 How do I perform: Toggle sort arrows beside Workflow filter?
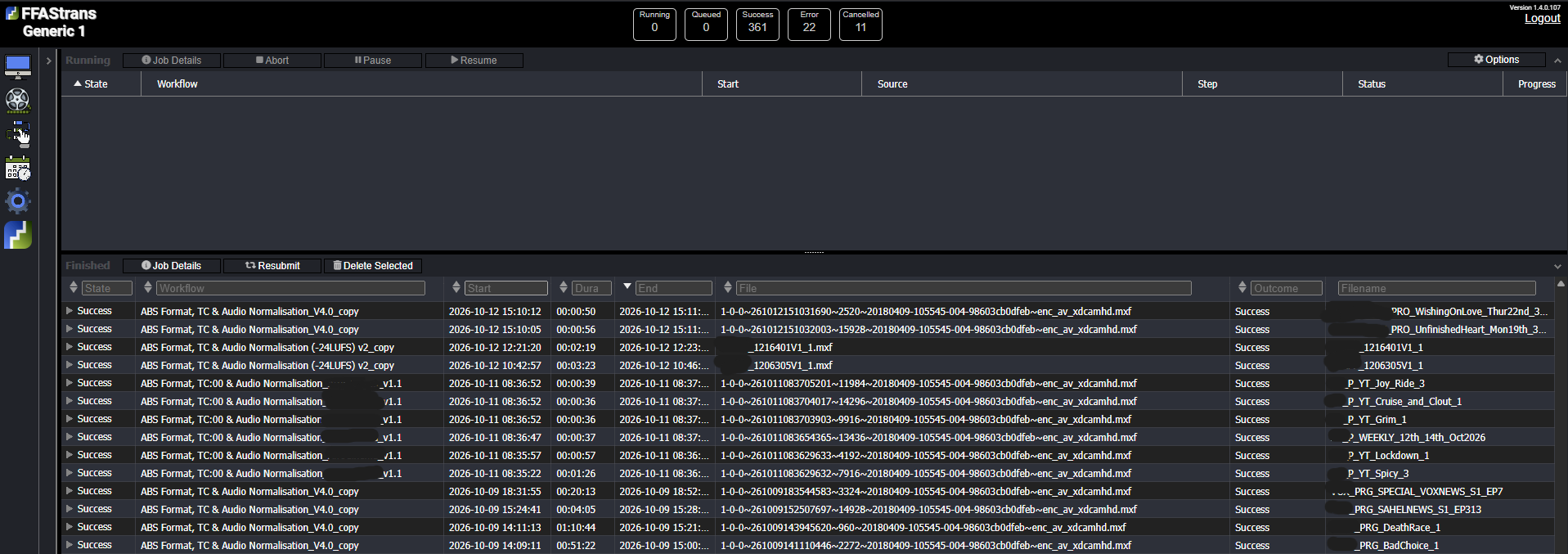tap(148, 287)
